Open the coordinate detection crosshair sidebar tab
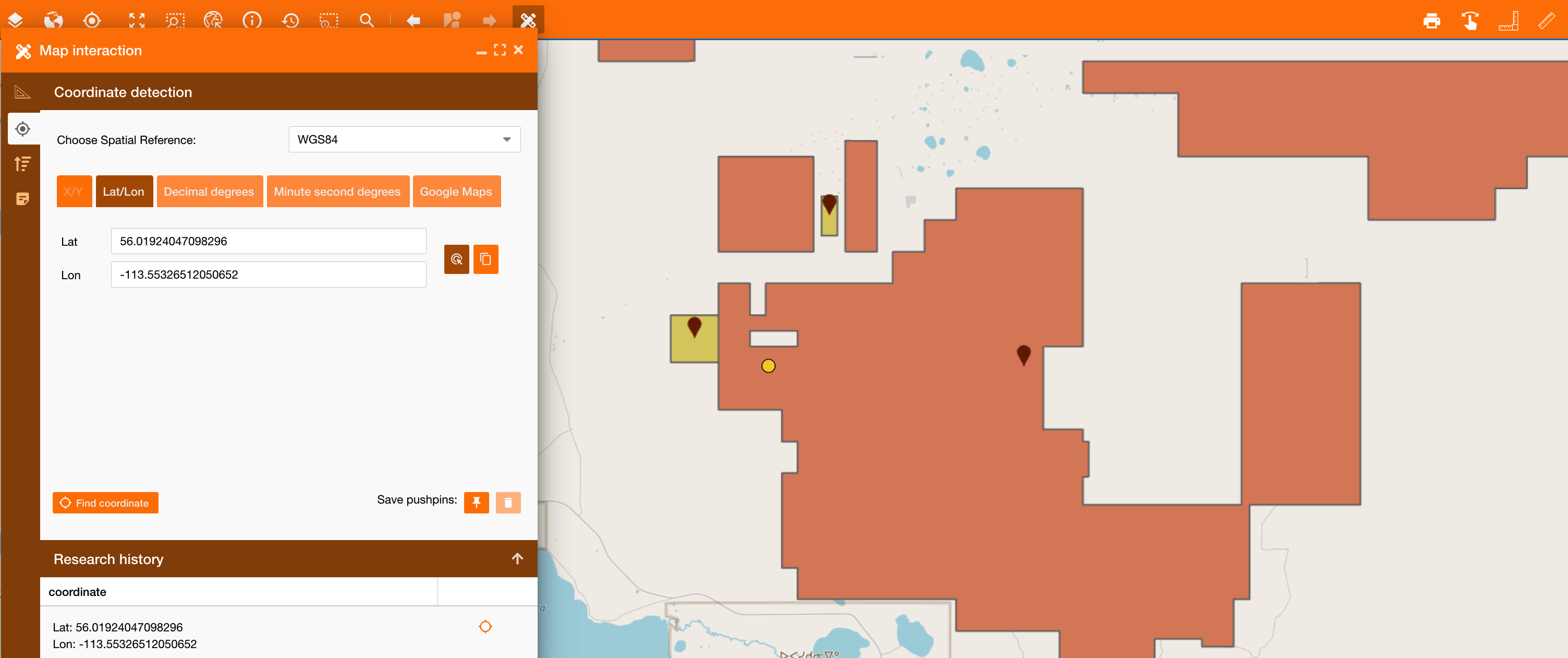The height and width of the screenshot is (658, 1568). click(23, 128)
